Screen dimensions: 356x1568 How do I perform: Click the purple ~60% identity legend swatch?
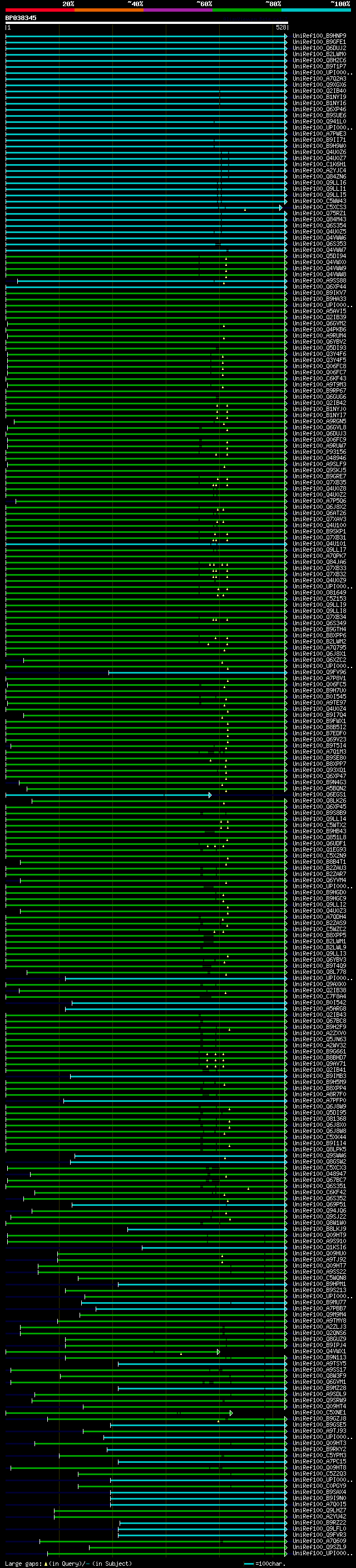pyautogui.click(x=177, y=10)
